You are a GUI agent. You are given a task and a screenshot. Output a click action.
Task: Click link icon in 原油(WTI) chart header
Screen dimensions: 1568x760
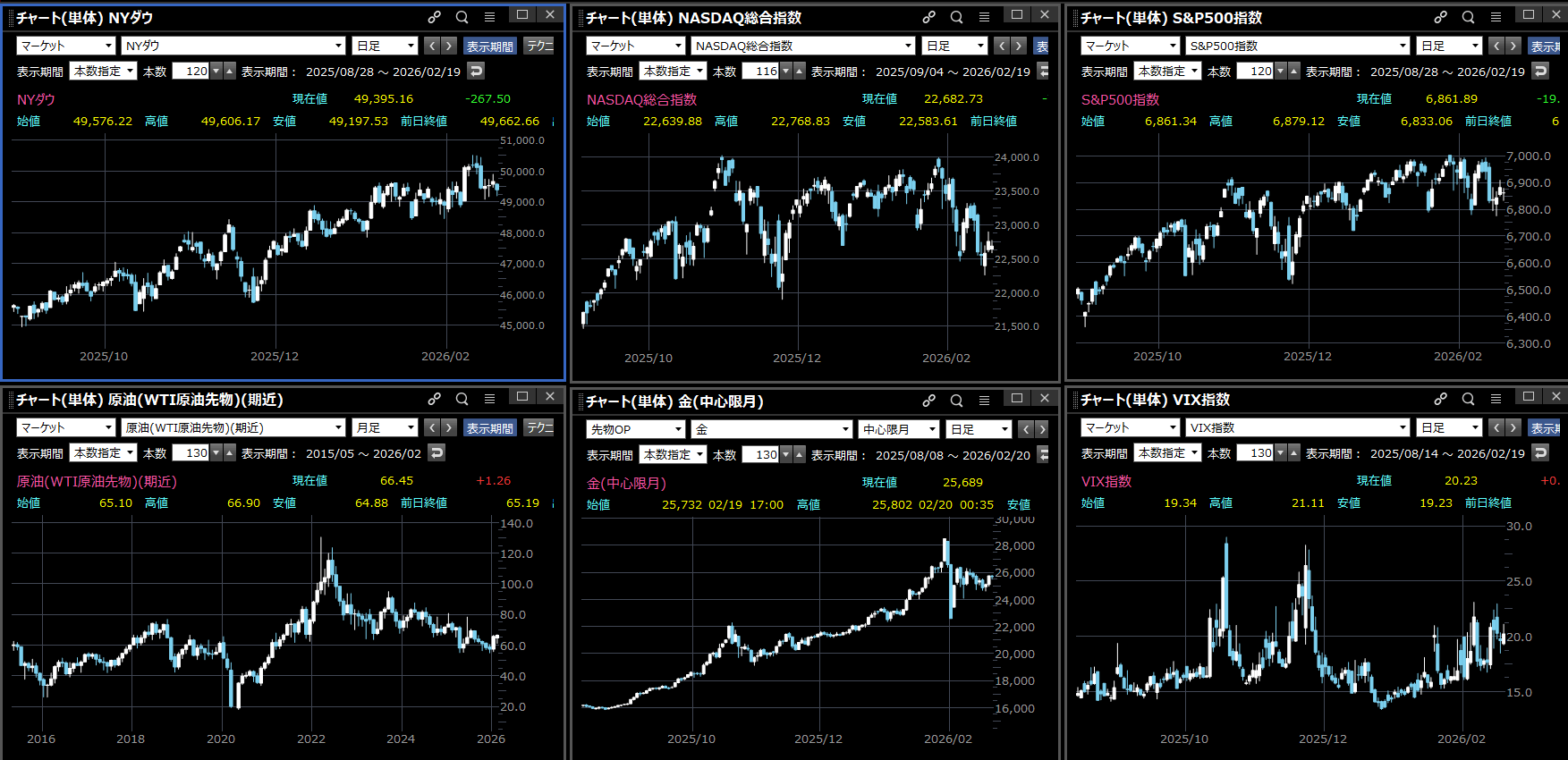(434, 399)
